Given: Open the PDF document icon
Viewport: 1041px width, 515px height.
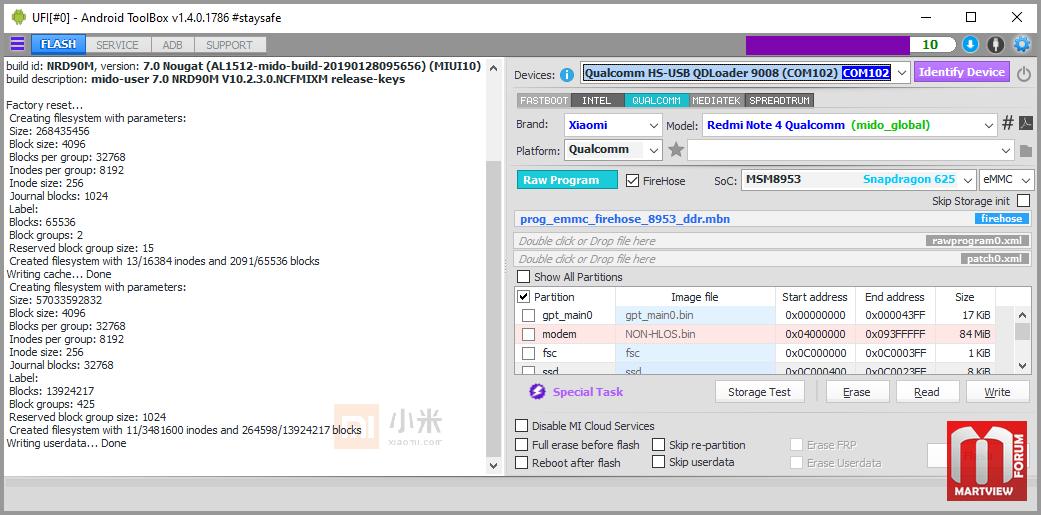Looking at the screenshot, I should click(x=1026, y=124).
